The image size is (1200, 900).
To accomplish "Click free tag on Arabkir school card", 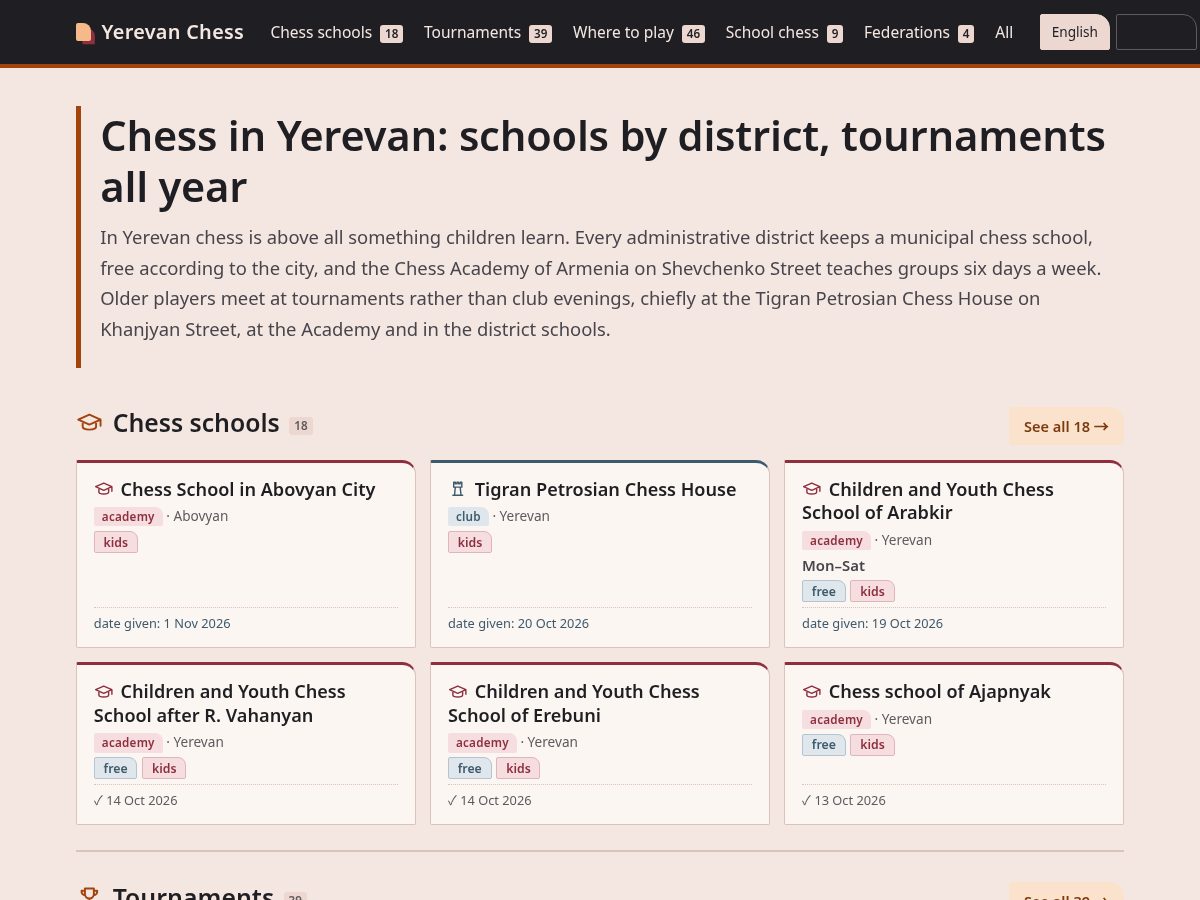I will coord(824,591).
